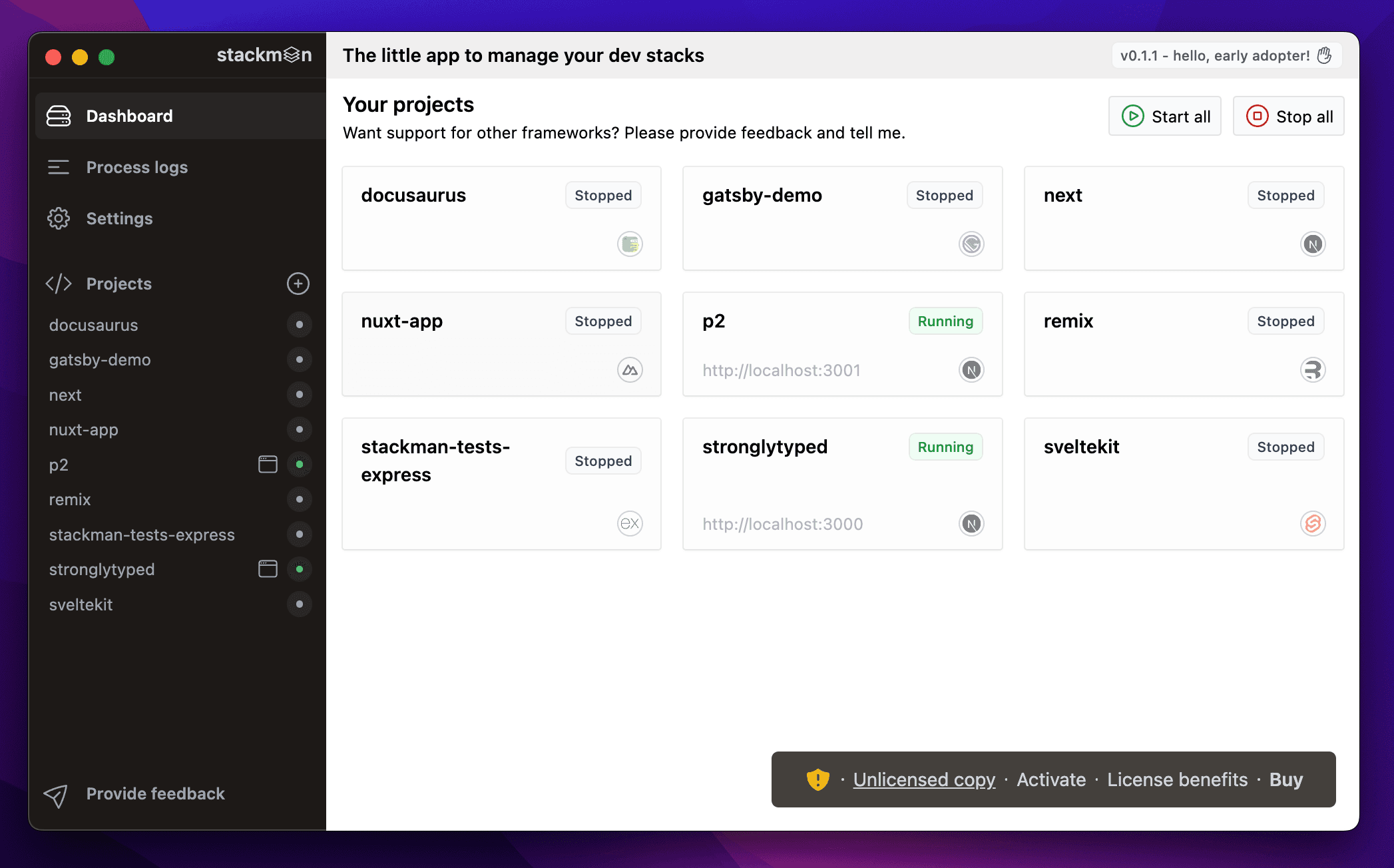
Task: Click gatsby-demo card Stopped badge
Action: pos(945,195)
